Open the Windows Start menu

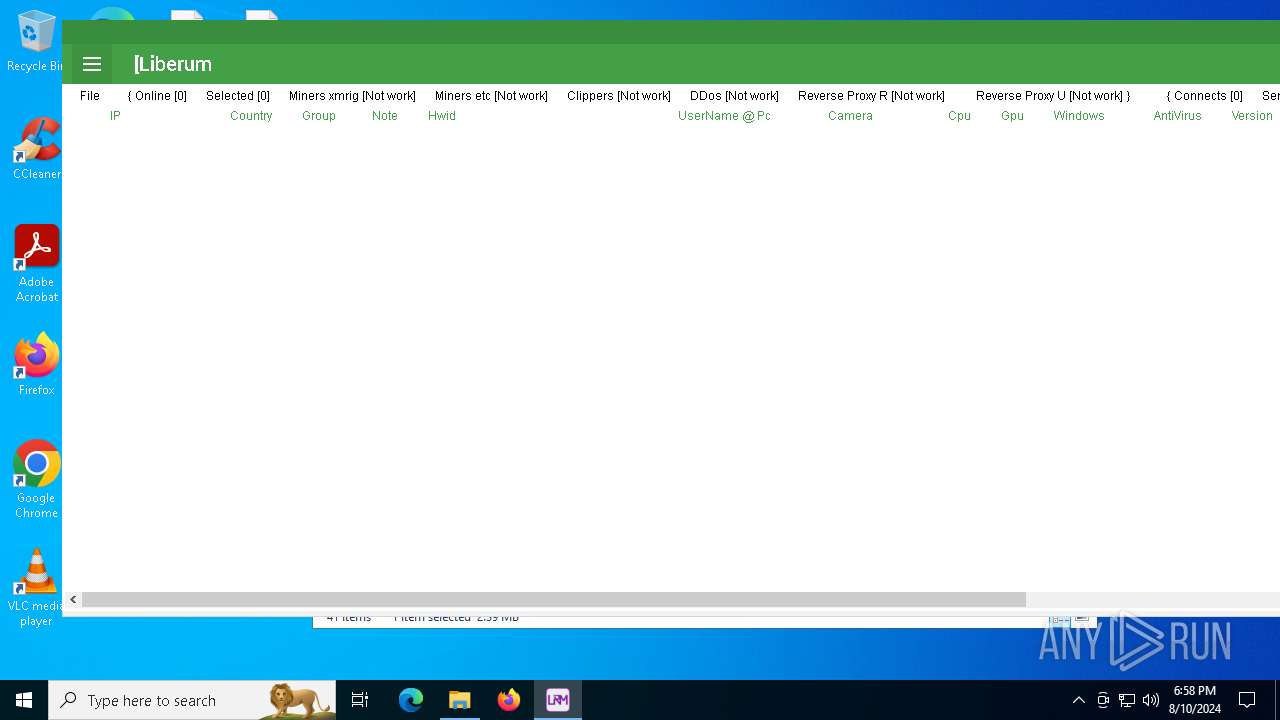24,700
